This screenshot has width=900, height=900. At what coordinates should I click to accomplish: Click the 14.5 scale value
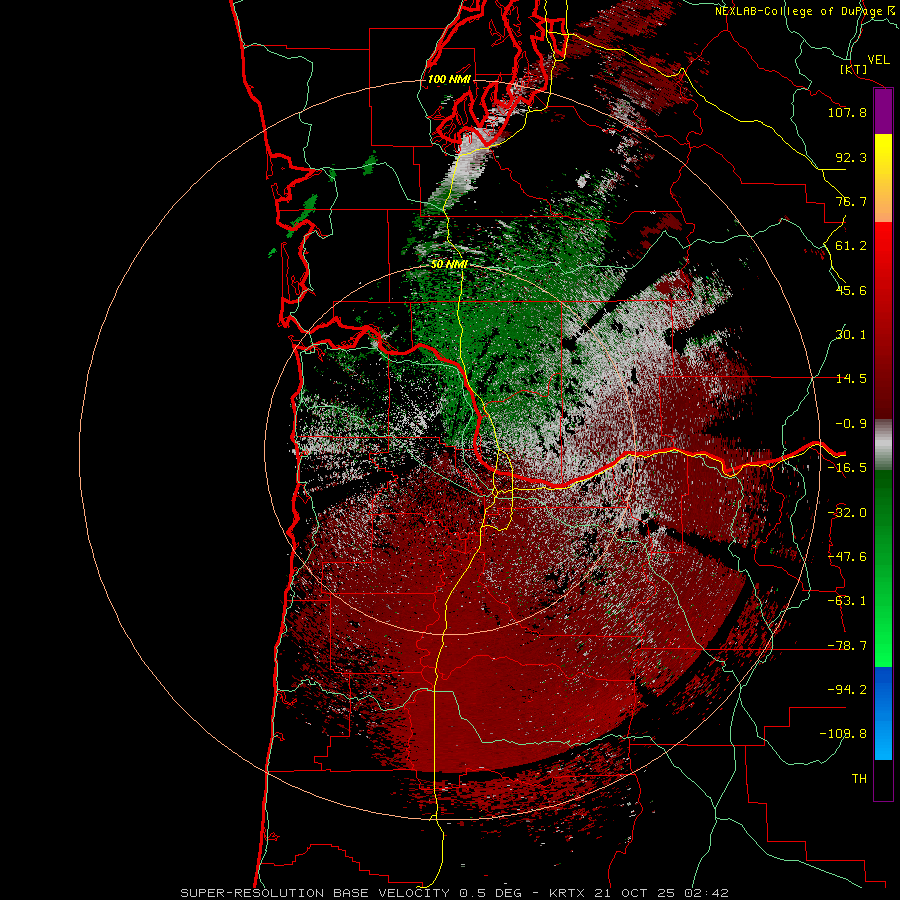coord(851,379)
